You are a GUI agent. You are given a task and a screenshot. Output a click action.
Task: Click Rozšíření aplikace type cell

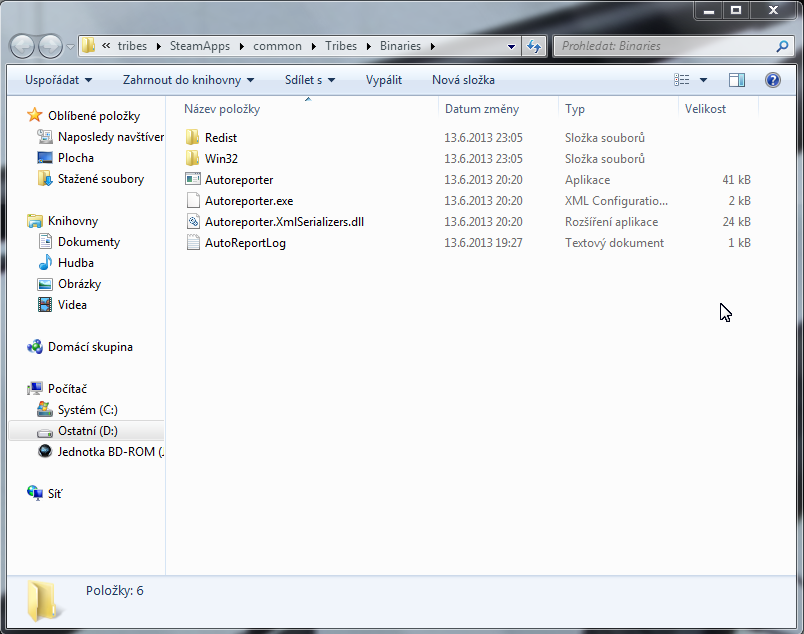611,222
